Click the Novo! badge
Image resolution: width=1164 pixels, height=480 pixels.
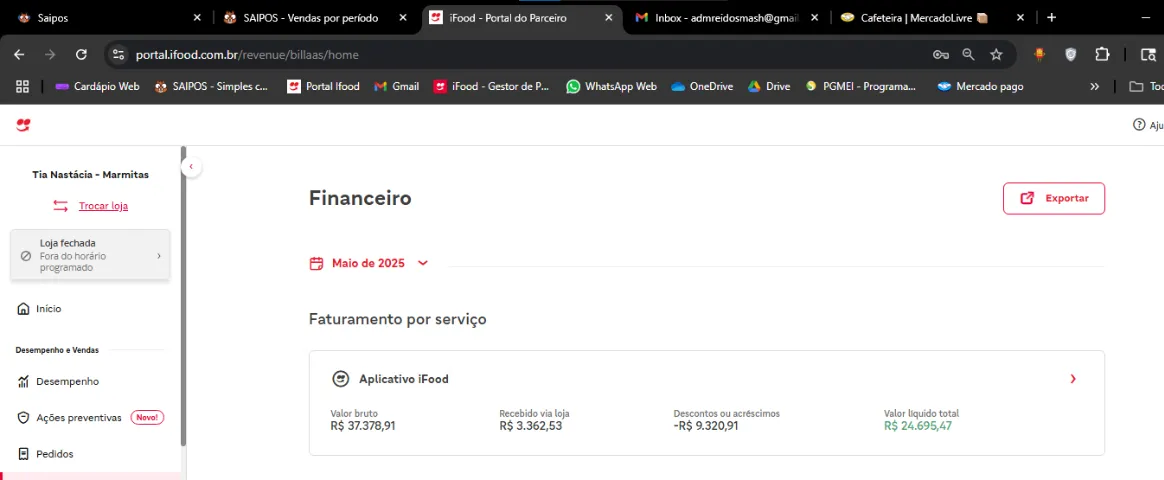[147, 418]
